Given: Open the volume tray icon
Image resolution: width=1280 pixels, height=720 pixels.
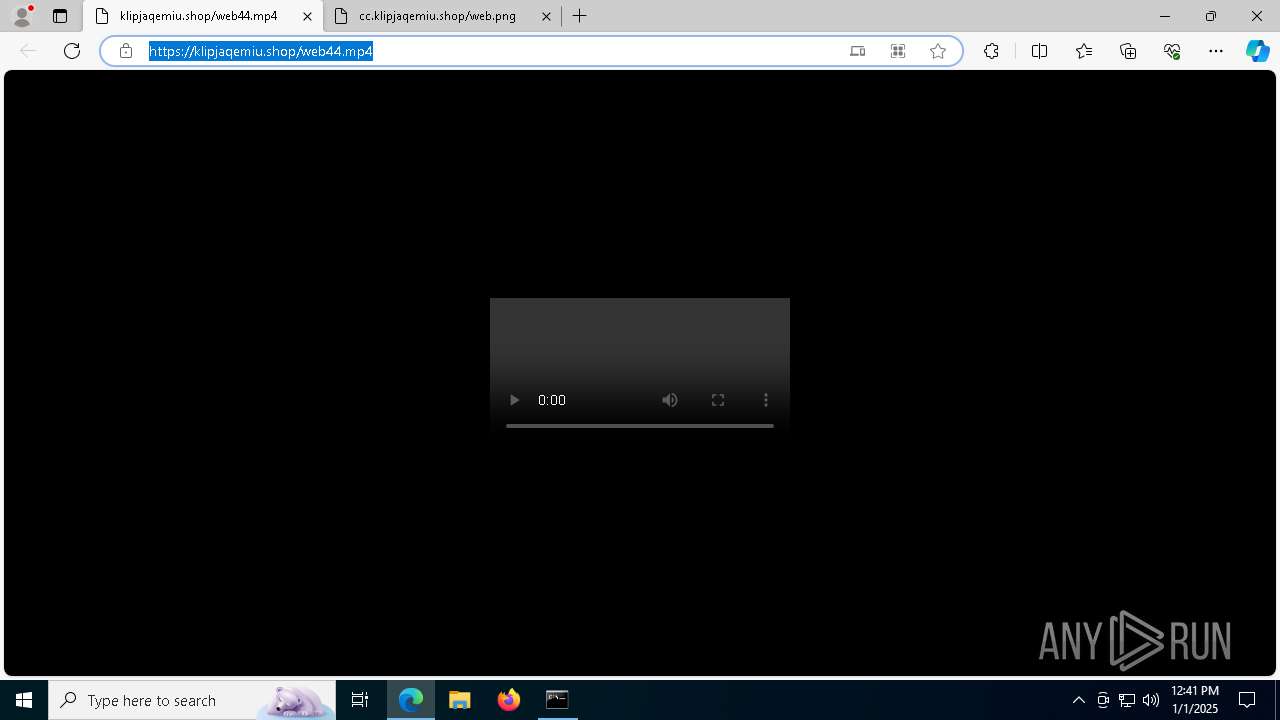Looking at the screenshot, I should tap(1151, 700).
